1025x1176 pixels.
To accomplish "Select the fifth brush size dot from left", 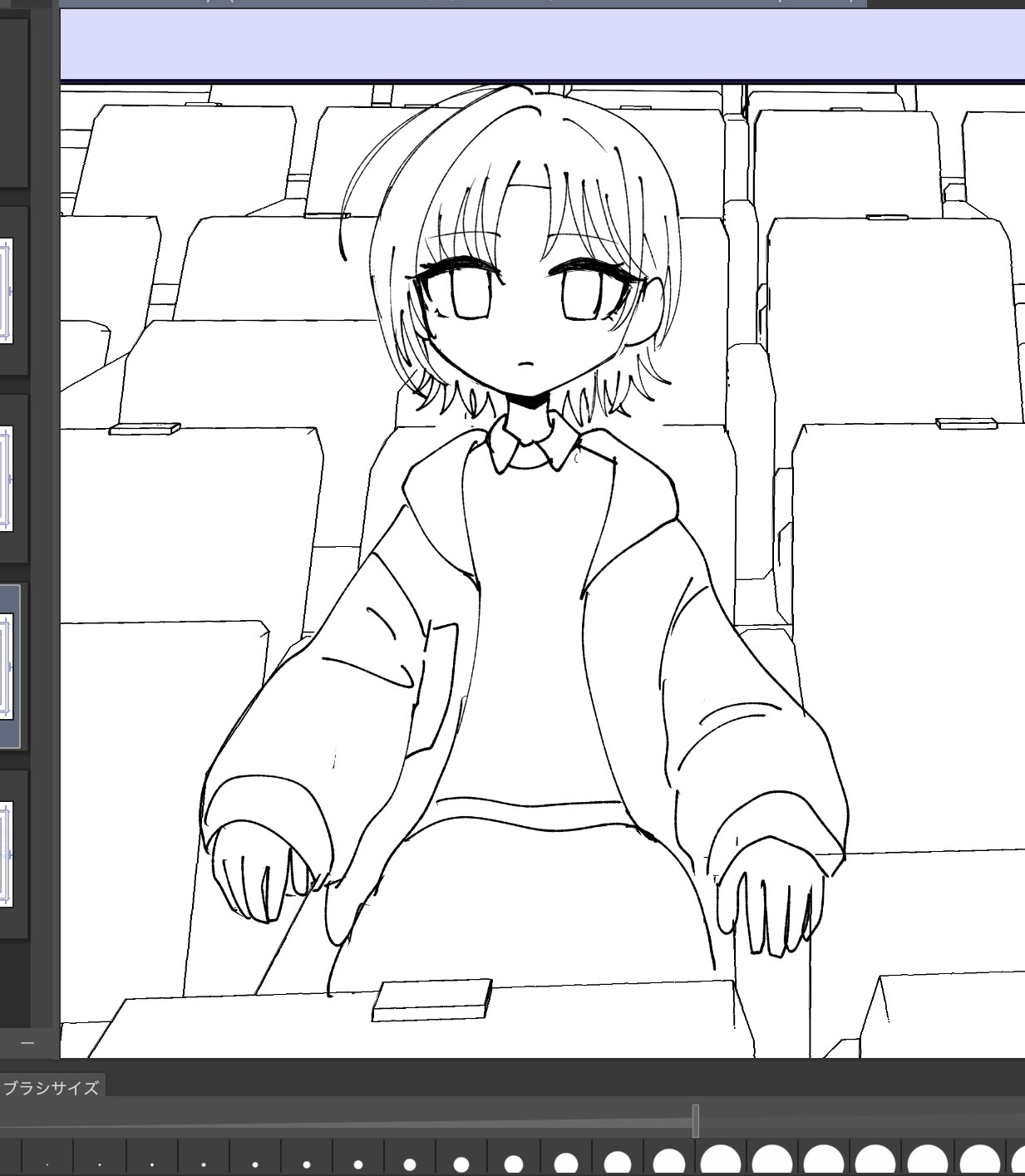I will pyautogui.click(x=255, y=1165).
